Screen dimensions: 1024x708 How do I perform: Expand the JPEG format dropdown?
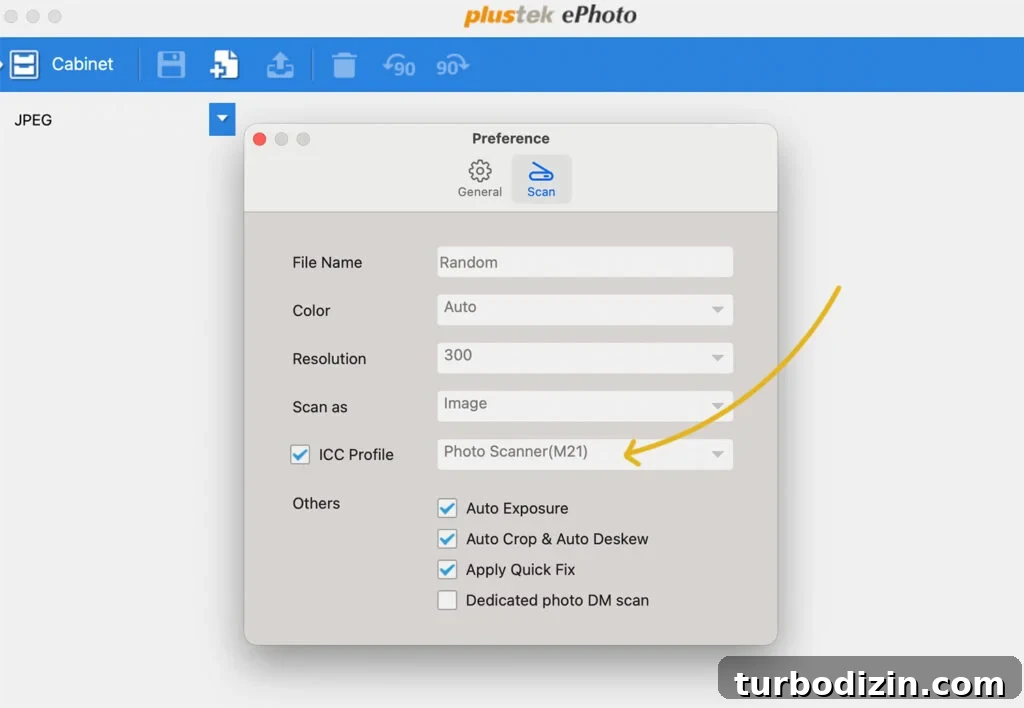pos(222,119)
